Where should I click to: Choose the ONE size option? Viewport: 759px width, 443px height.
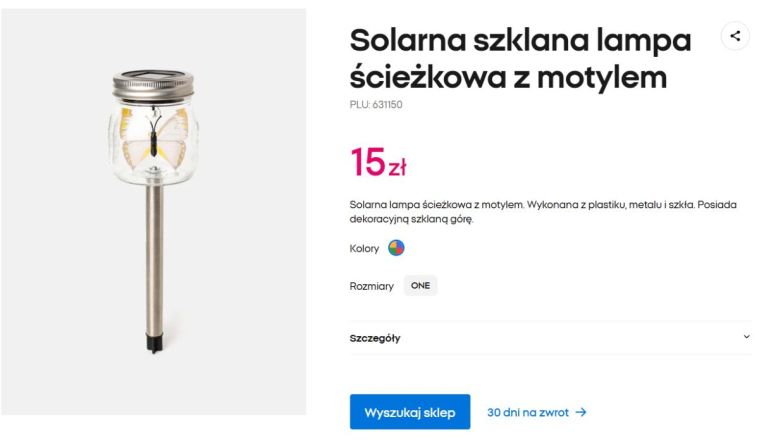point(420,286)
